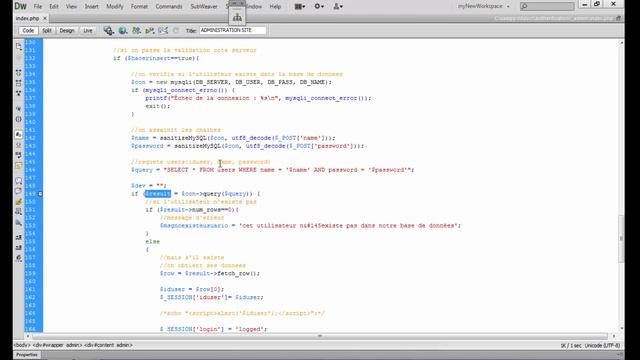Turn on Live view
The image size is (640, 360).
click(x=88, y=31)
